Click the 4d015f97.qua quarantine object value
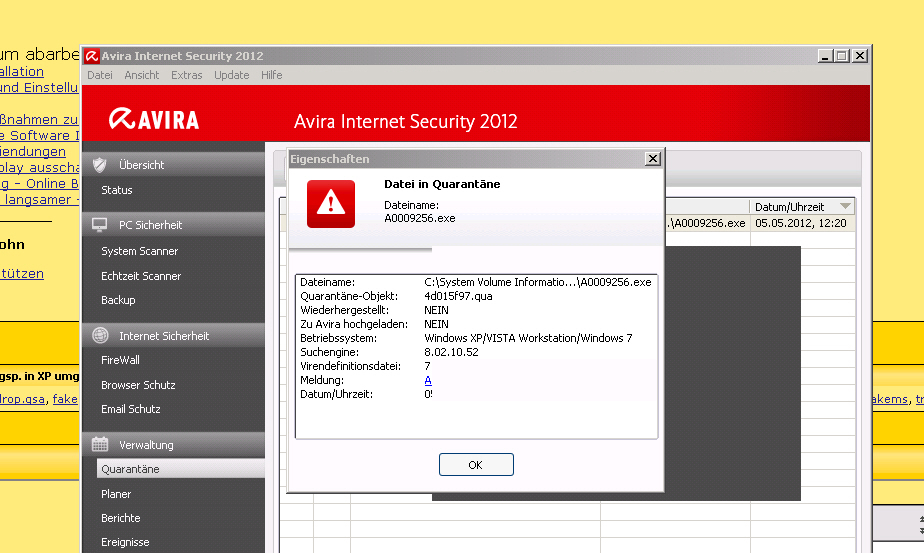Screen dimensions: 924x553 click(458, 296)
